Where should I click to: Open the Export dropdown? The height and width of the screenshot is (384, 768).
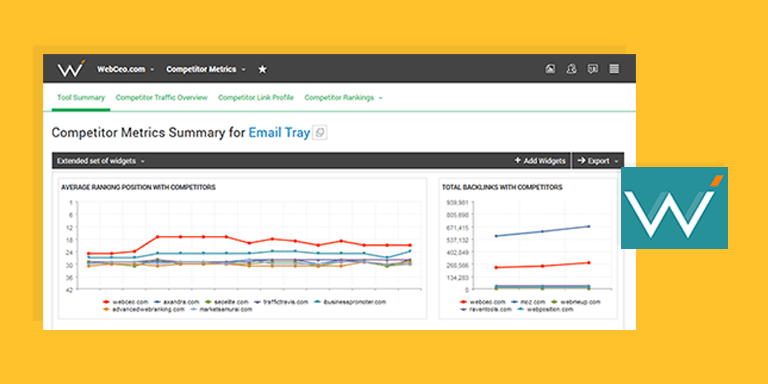(x=598, y=161)
